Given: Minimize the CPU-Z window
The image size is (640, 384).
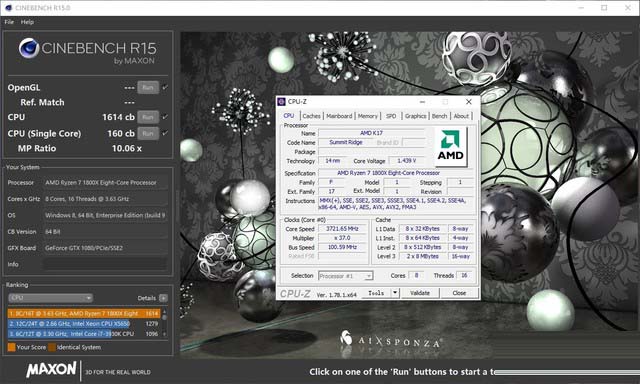Looking at the screenshot, I should pos(422,102).
